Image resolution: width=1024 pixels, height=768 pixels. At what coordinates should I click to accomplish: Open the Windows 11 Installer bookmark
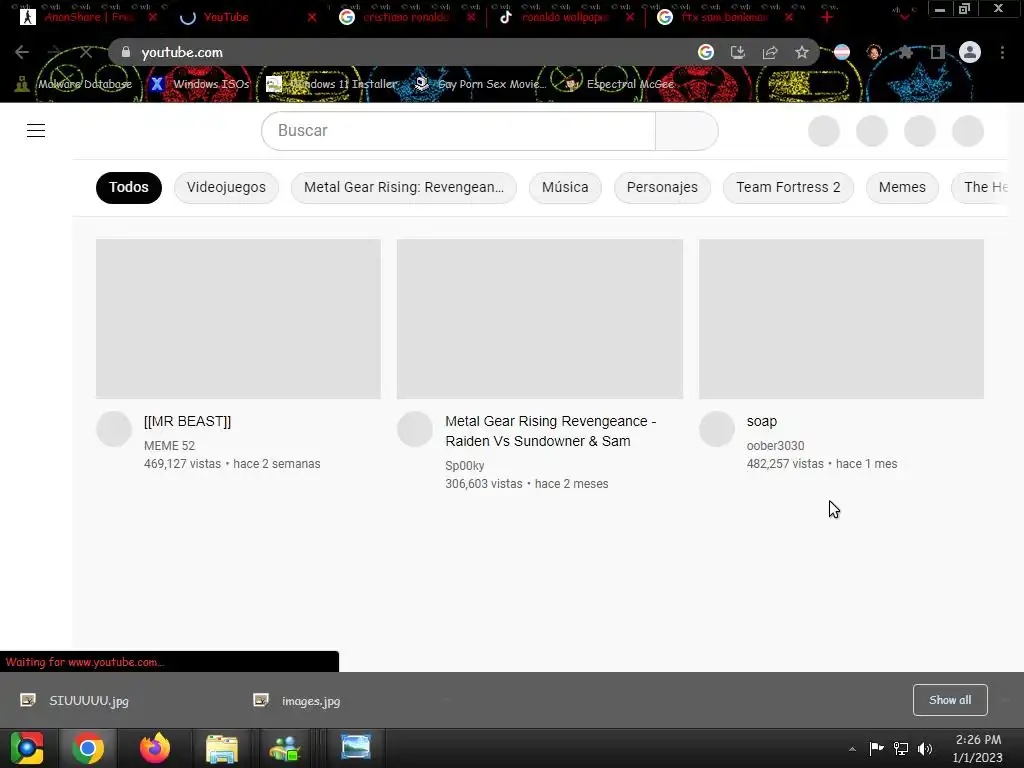[332, 84]
